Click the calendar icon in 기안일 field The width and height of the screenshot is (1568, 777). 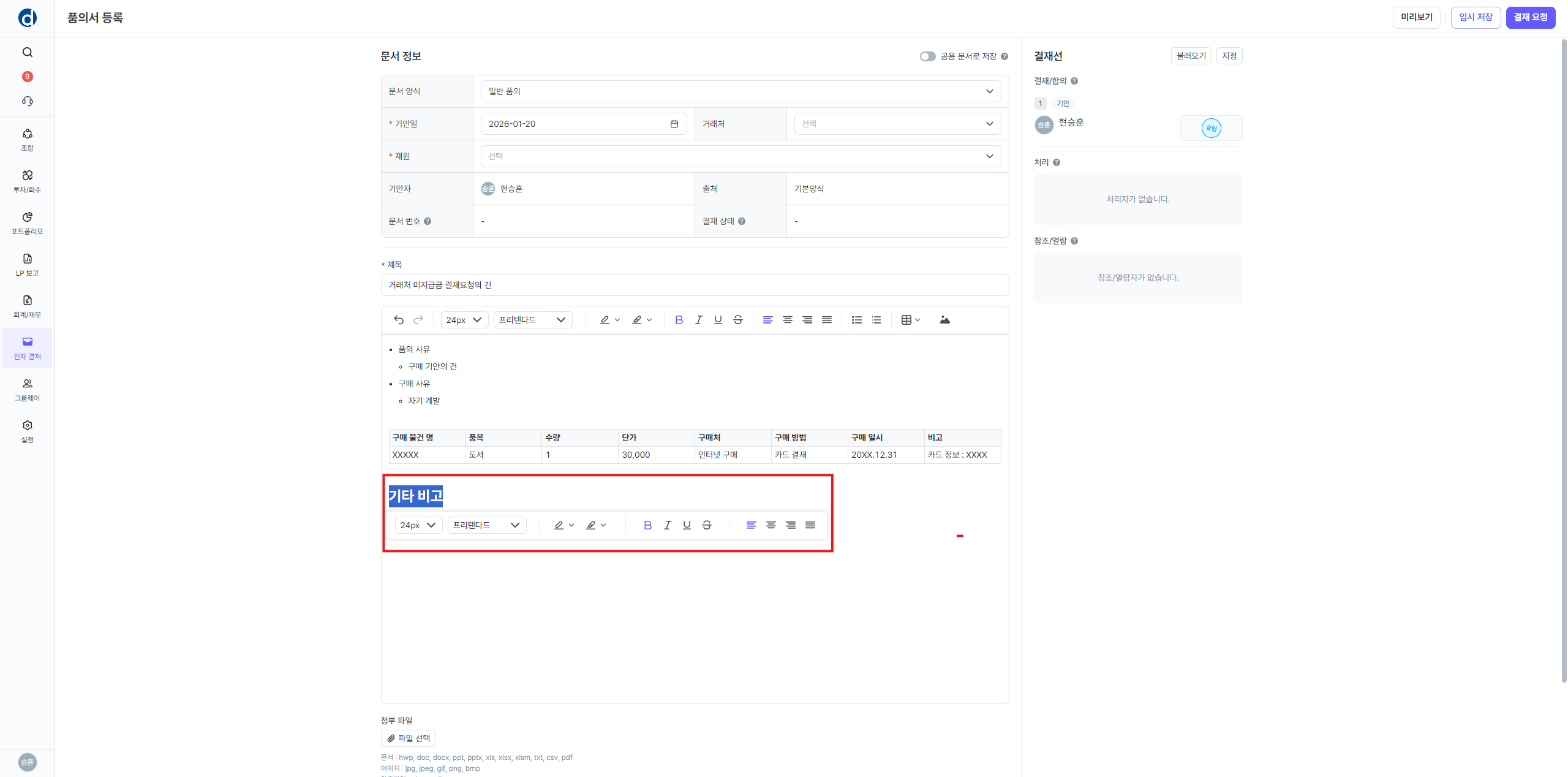tap(674, 124)
